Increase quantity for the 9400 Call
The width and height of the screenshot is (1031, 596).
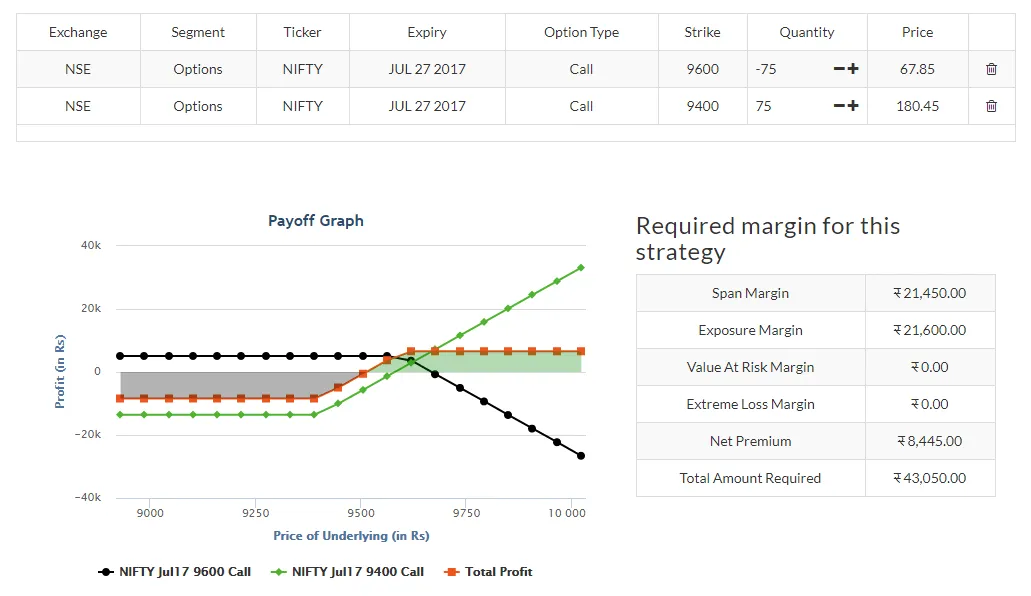point(853,106)
